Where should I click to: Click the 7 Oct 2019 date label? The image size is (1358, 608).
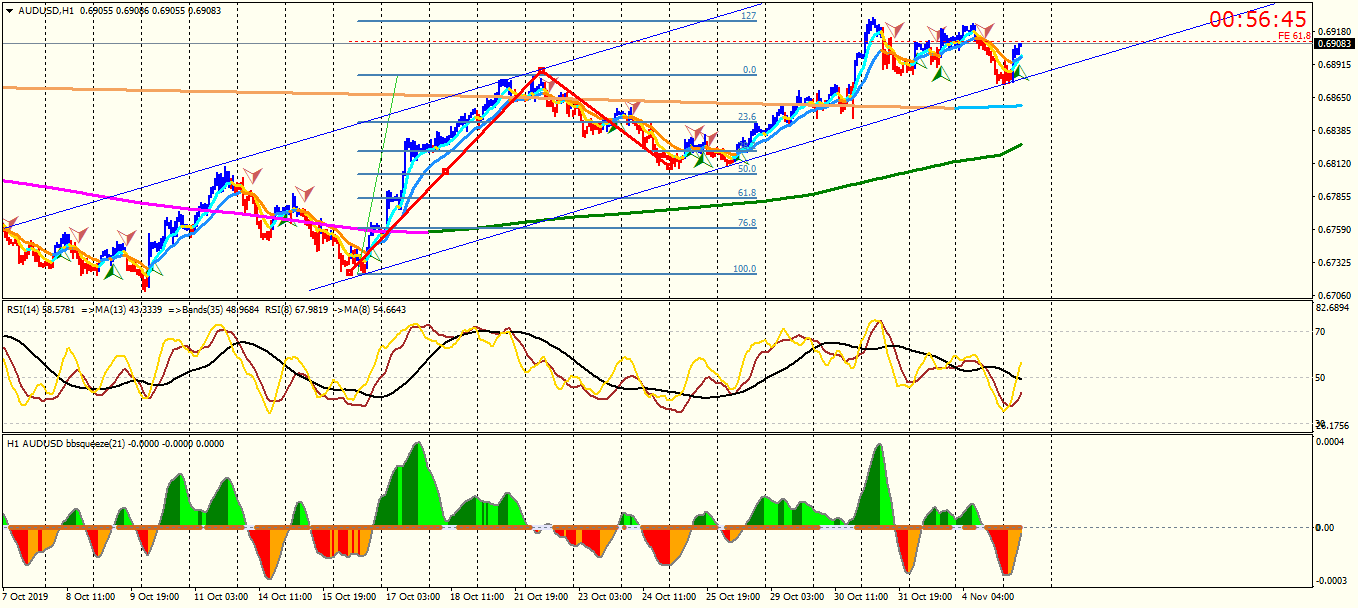pos(27,597)
